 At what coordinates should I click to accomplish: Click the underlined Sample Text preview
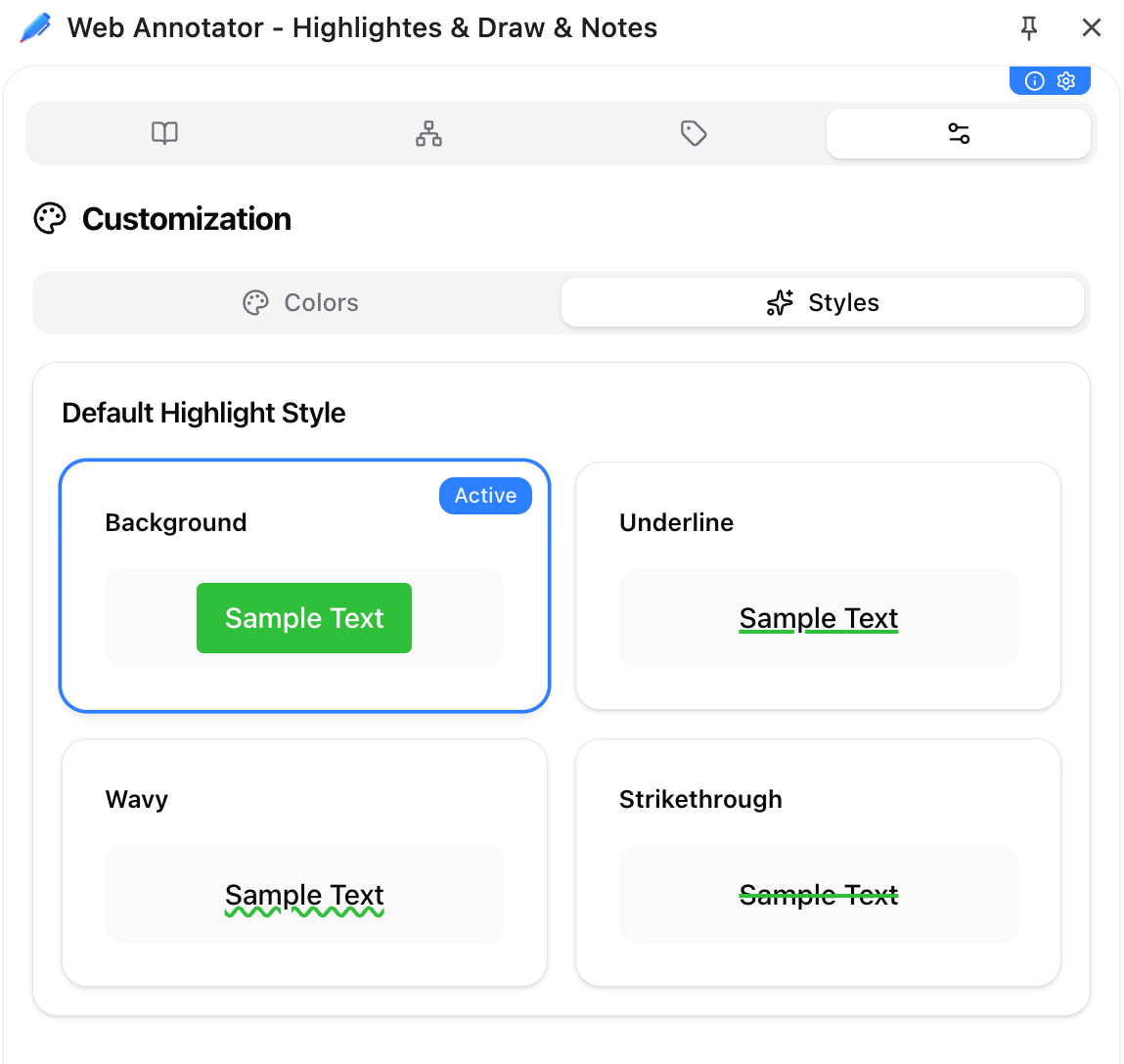click(x=818, y=617)
